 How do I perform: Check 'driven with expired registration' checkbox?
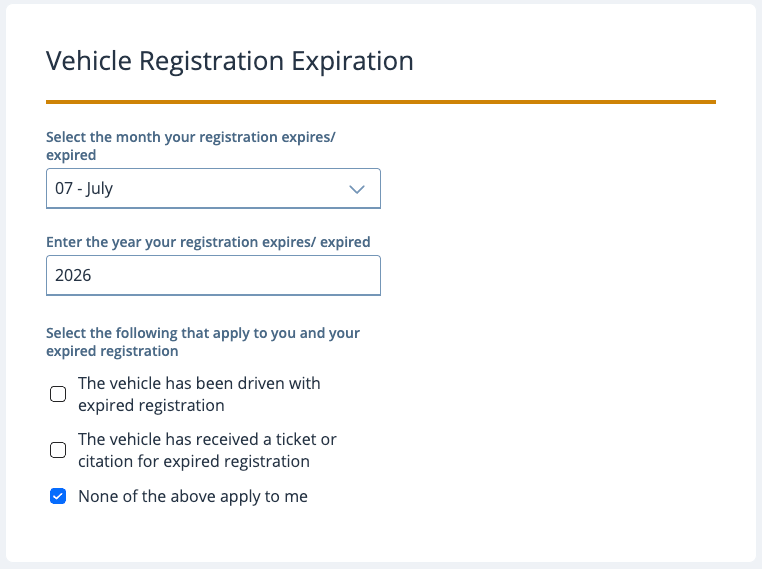[x=58, y=394]
